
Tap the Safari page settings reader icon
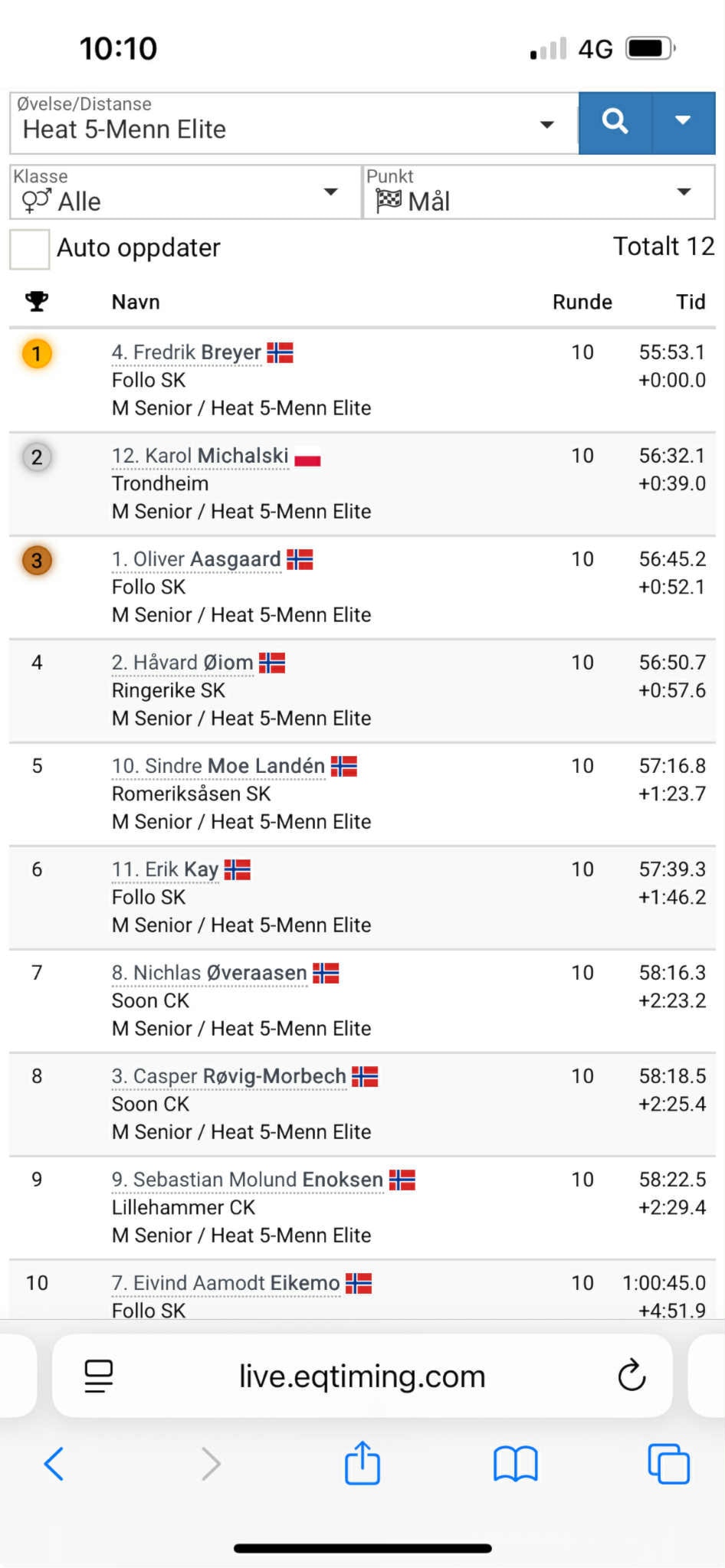pos(99,1376)
